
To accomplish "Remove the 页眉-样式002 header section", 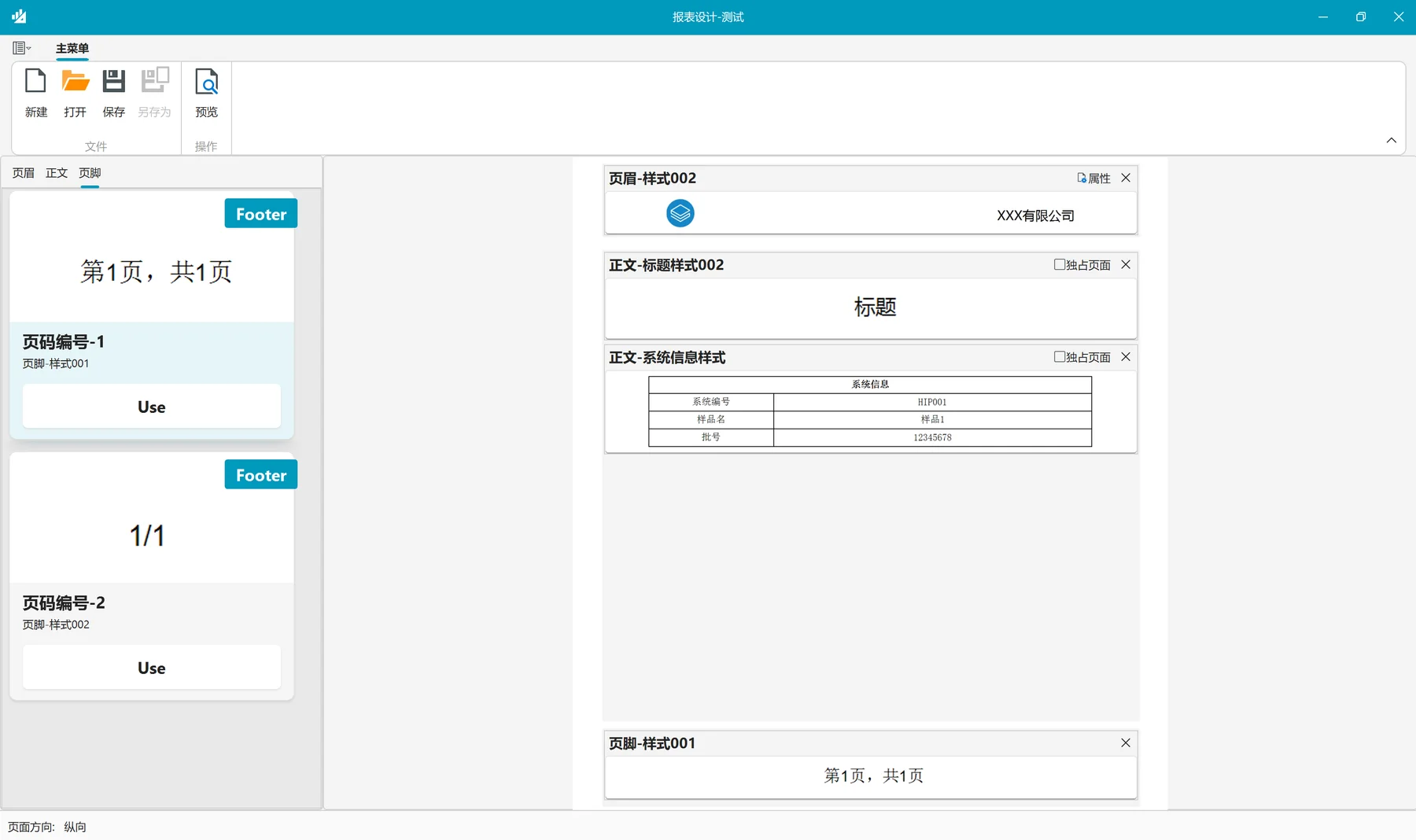I will click(x=1126, y=178).
